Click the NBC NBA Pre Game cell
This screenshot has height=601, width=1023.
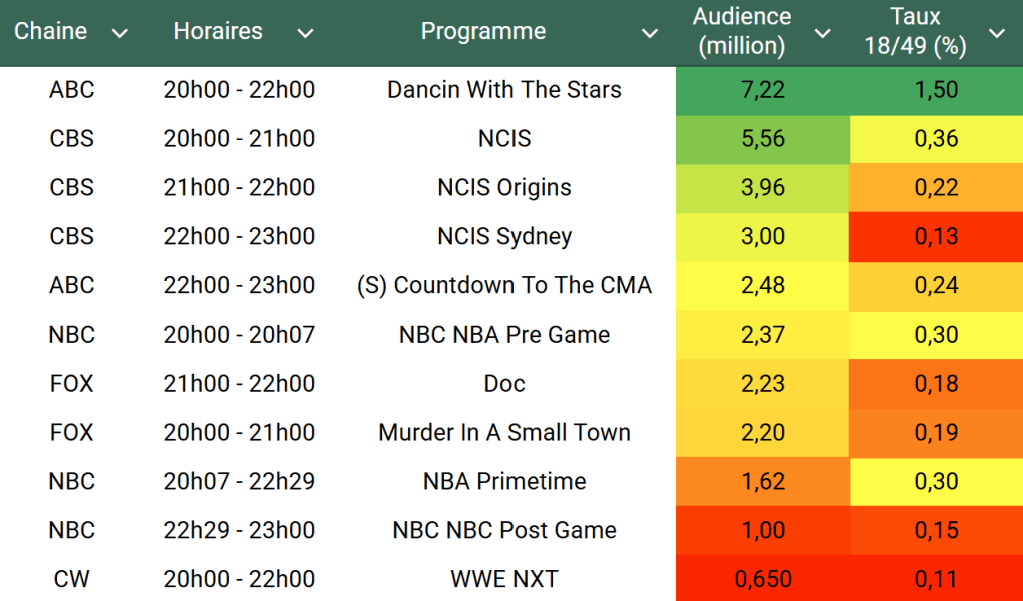pos(504,335)
